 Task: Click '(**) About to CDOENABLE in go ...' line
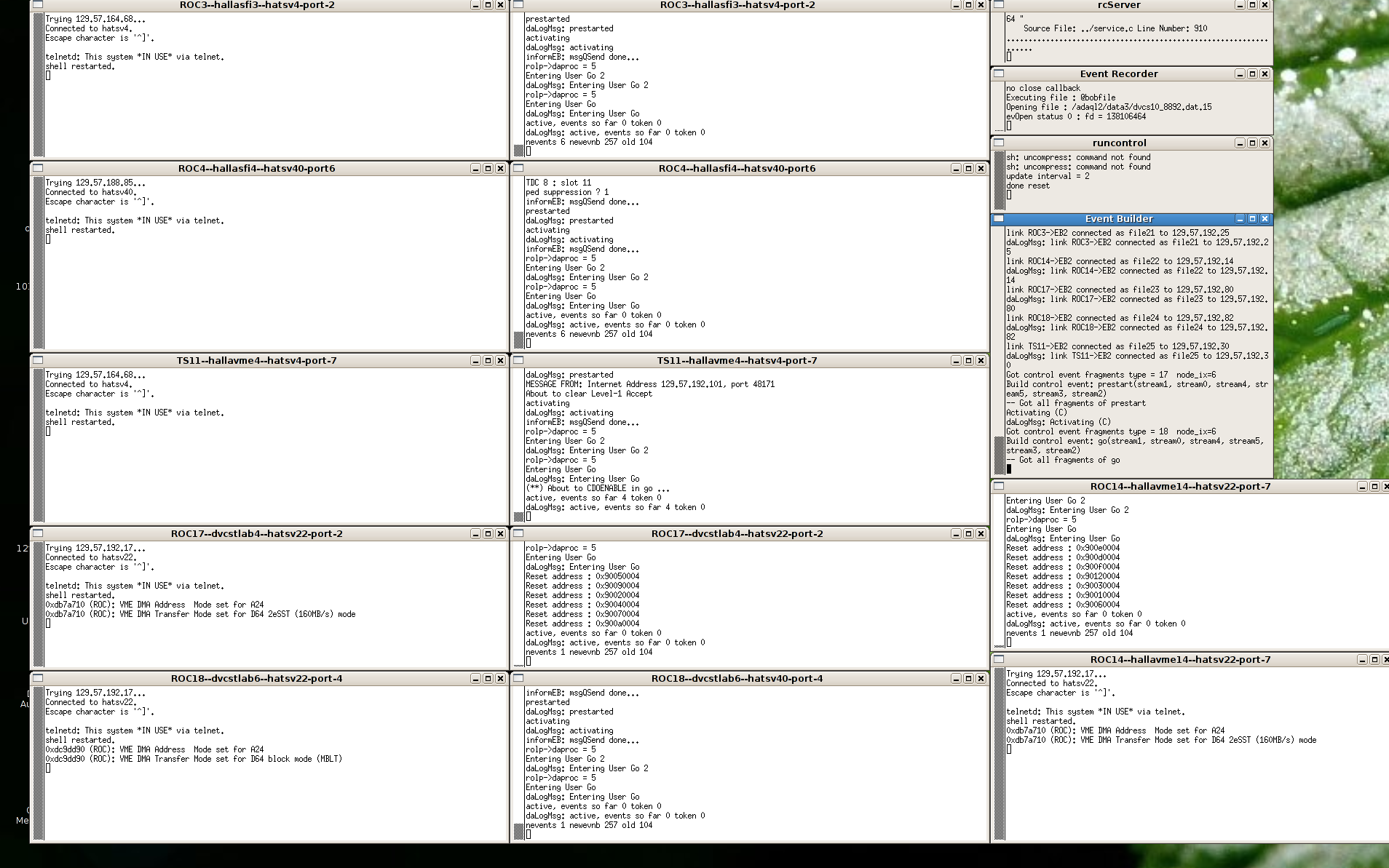point(598,488)
